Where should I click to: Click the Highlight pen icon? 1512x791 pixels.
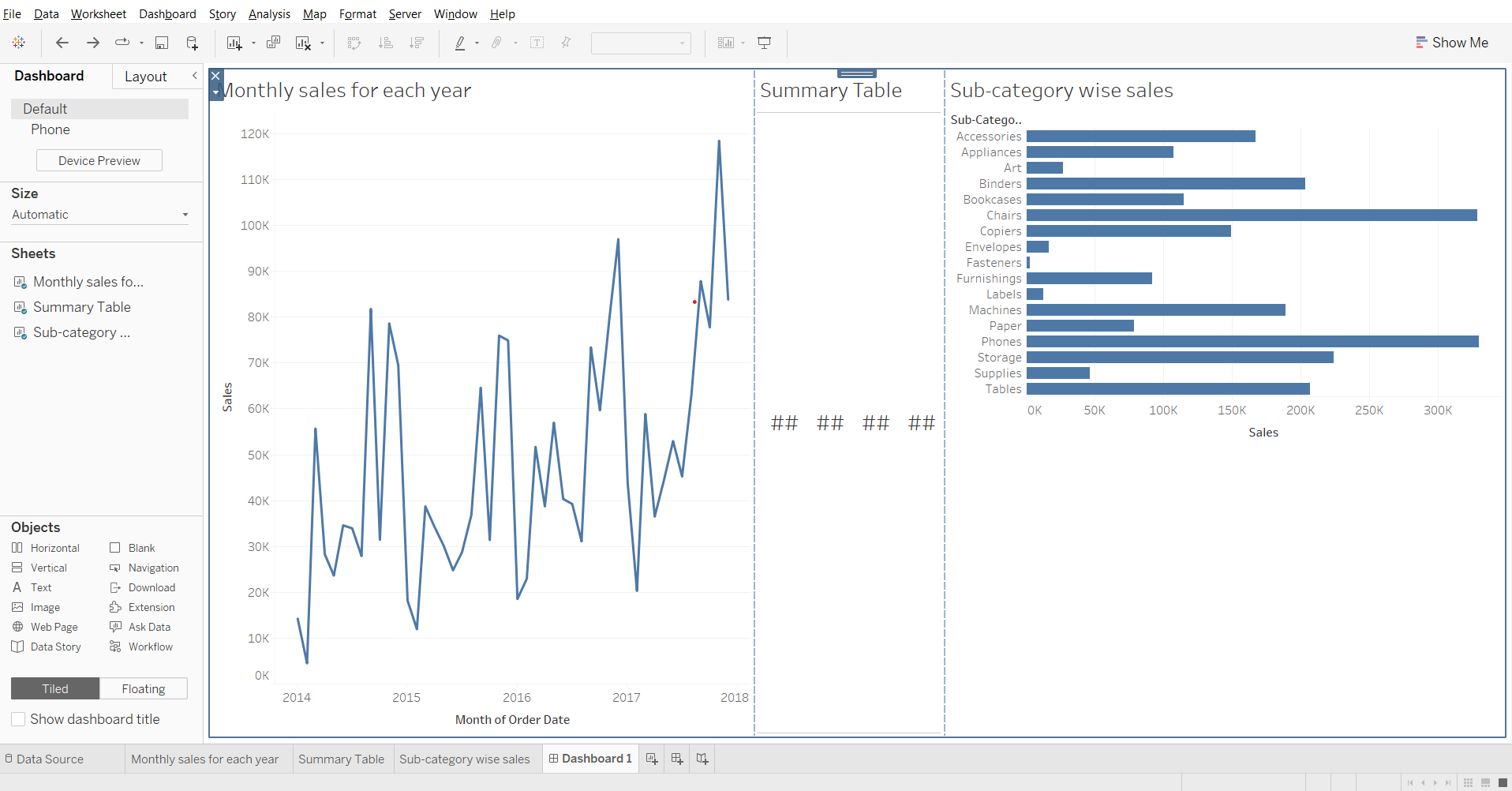point(460,43)
